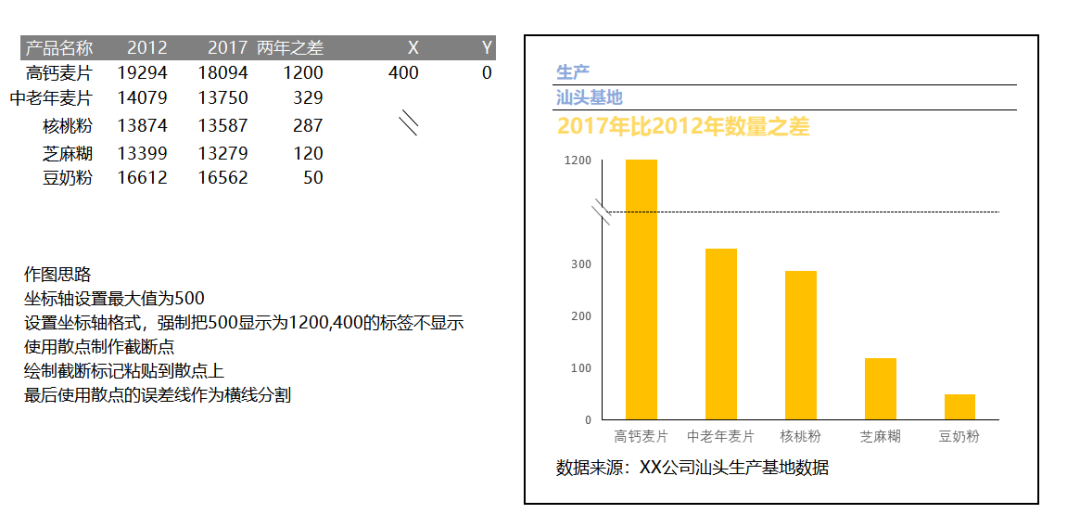Image resolution: width=1080 pixels, height=527 pixels.
Task: Click the 核桃粉 table cell
Action: 68,126
